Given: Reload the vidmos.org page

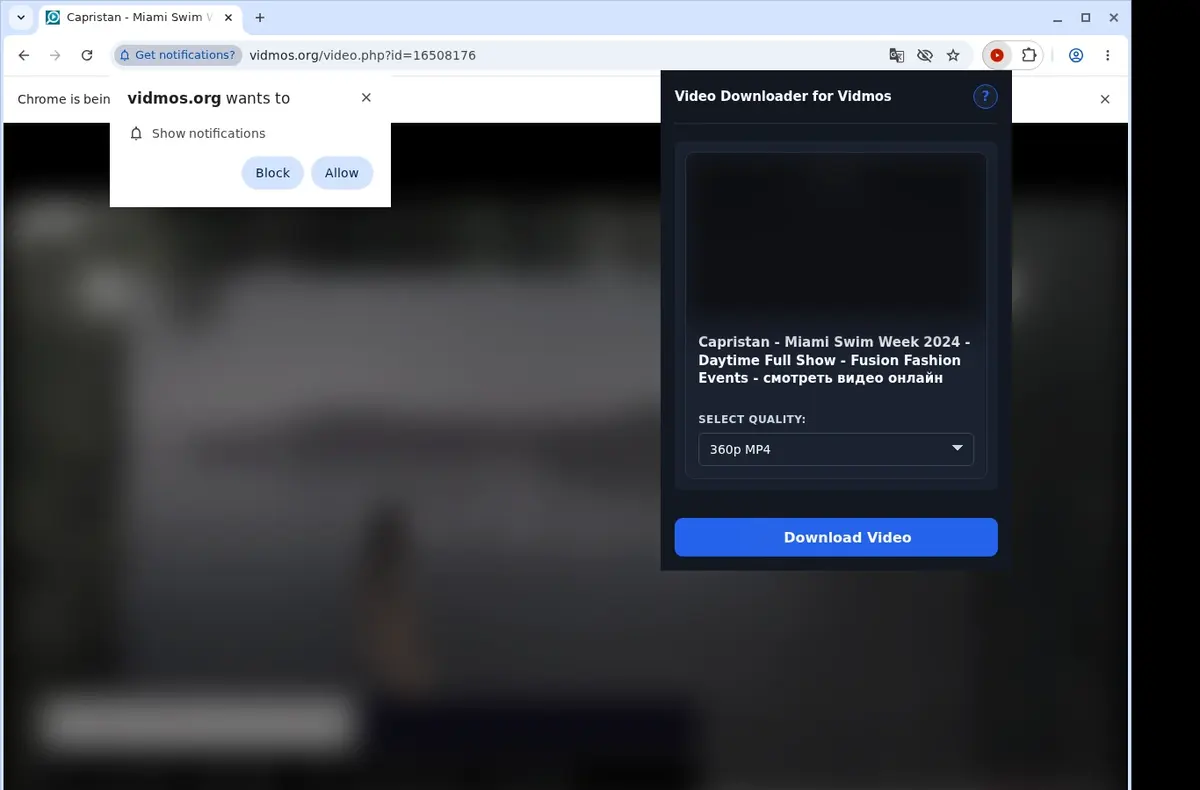Looking at the screenshot, I should tap(87, 56).
